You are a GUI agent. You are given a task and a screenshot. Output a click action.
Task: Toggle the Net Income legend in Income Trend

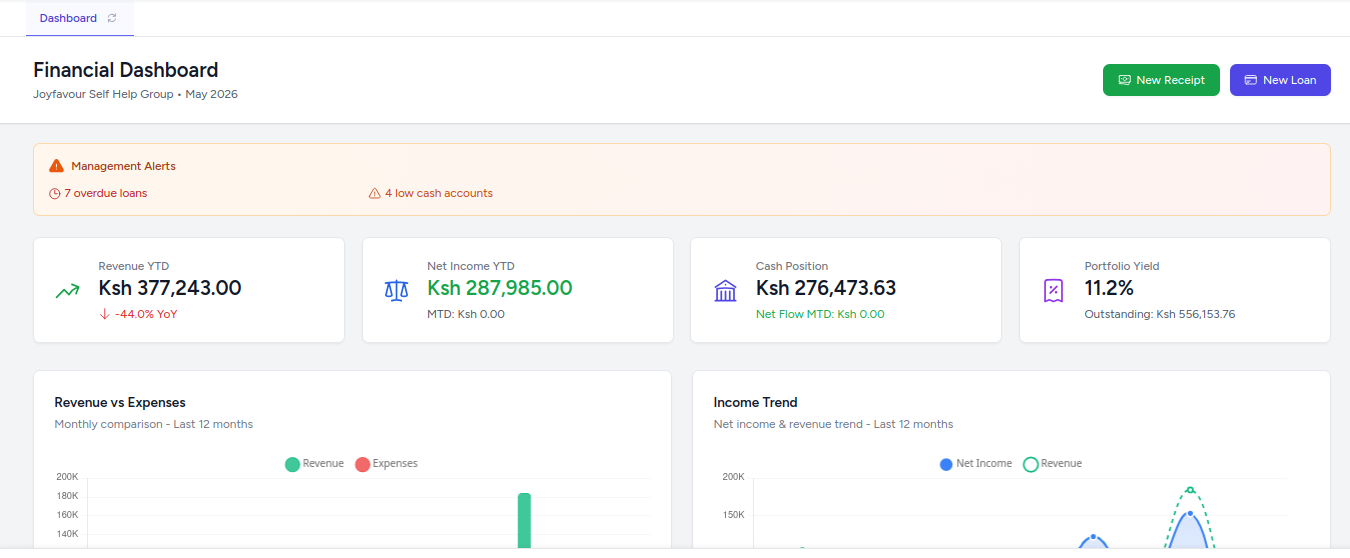(976, 464)
